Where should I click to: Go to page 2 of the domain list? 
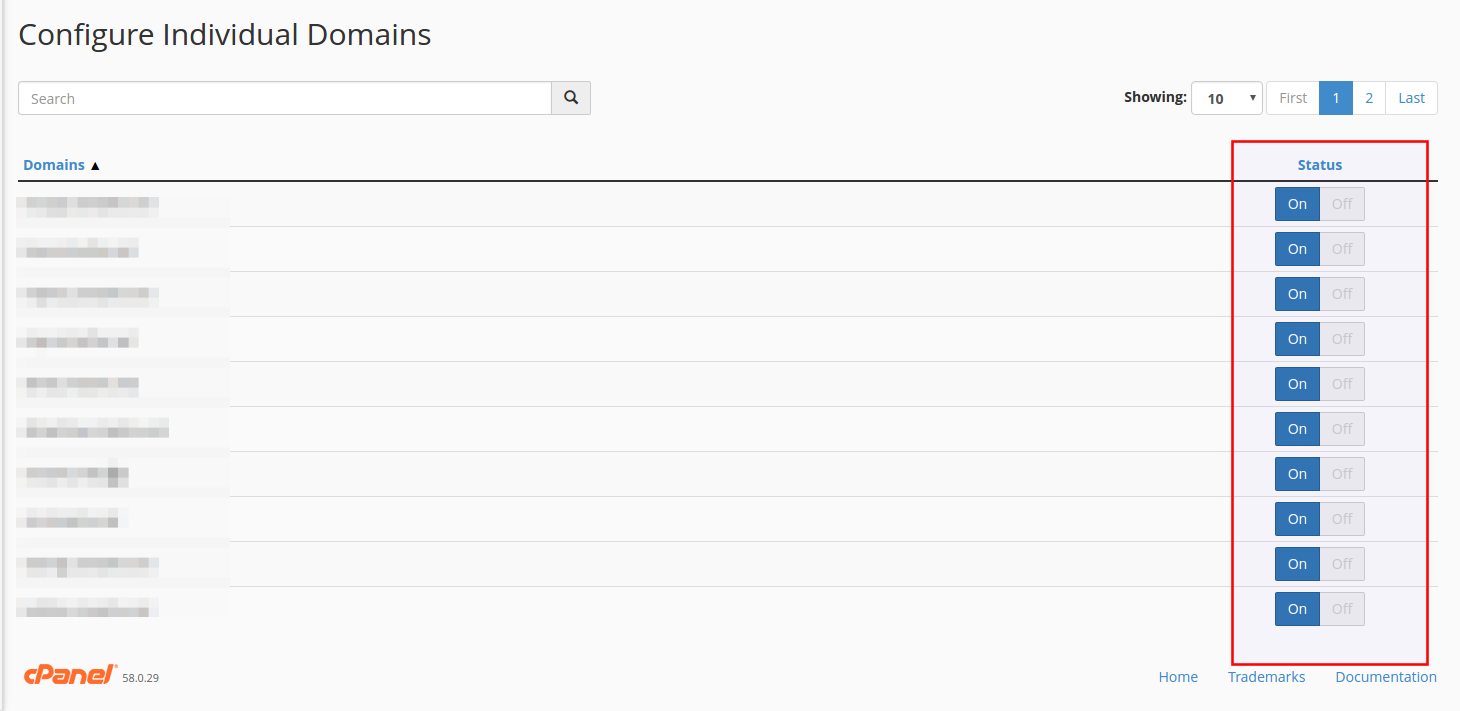pyautogui.click(x=1369, y=97)
